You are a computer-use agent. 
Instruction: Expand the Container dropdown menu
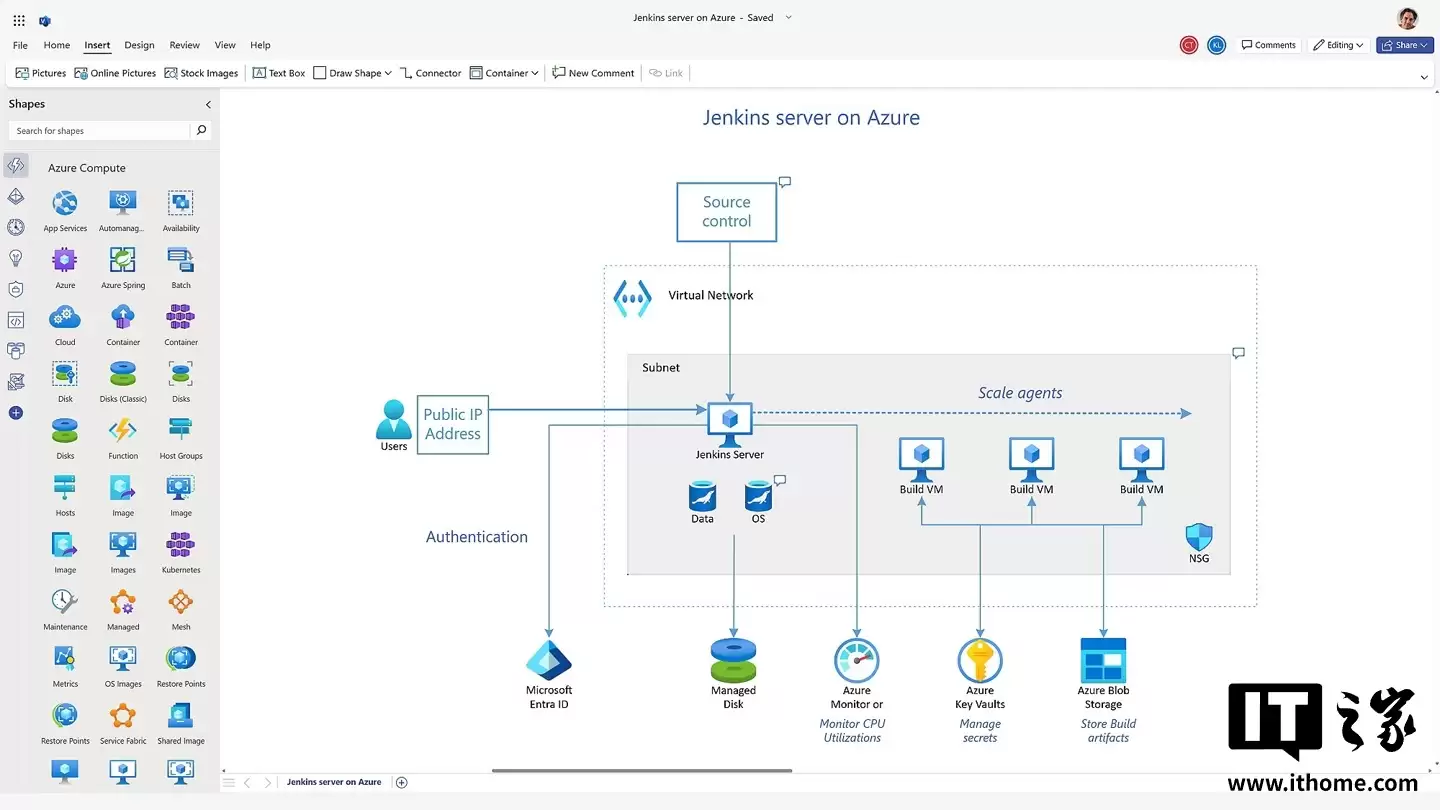[504, 72]
